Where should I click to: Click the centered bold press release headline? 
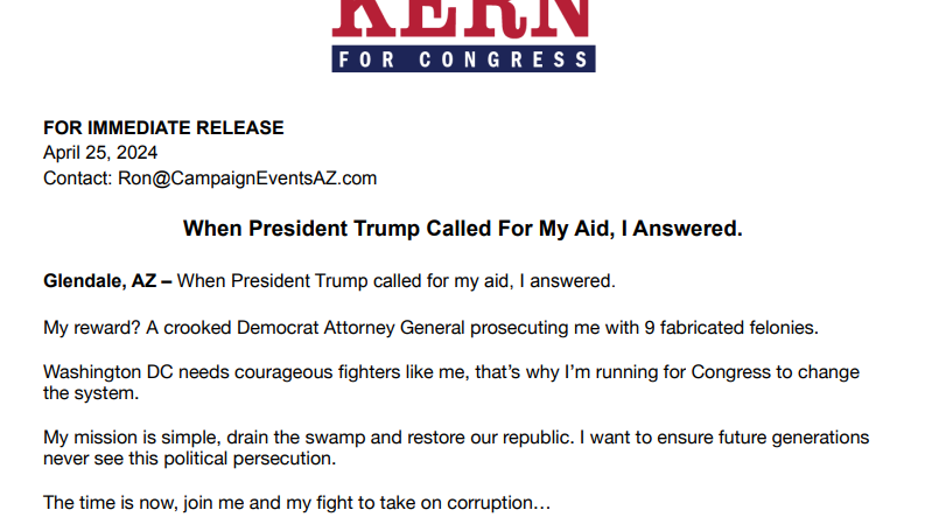pos(463,229)
